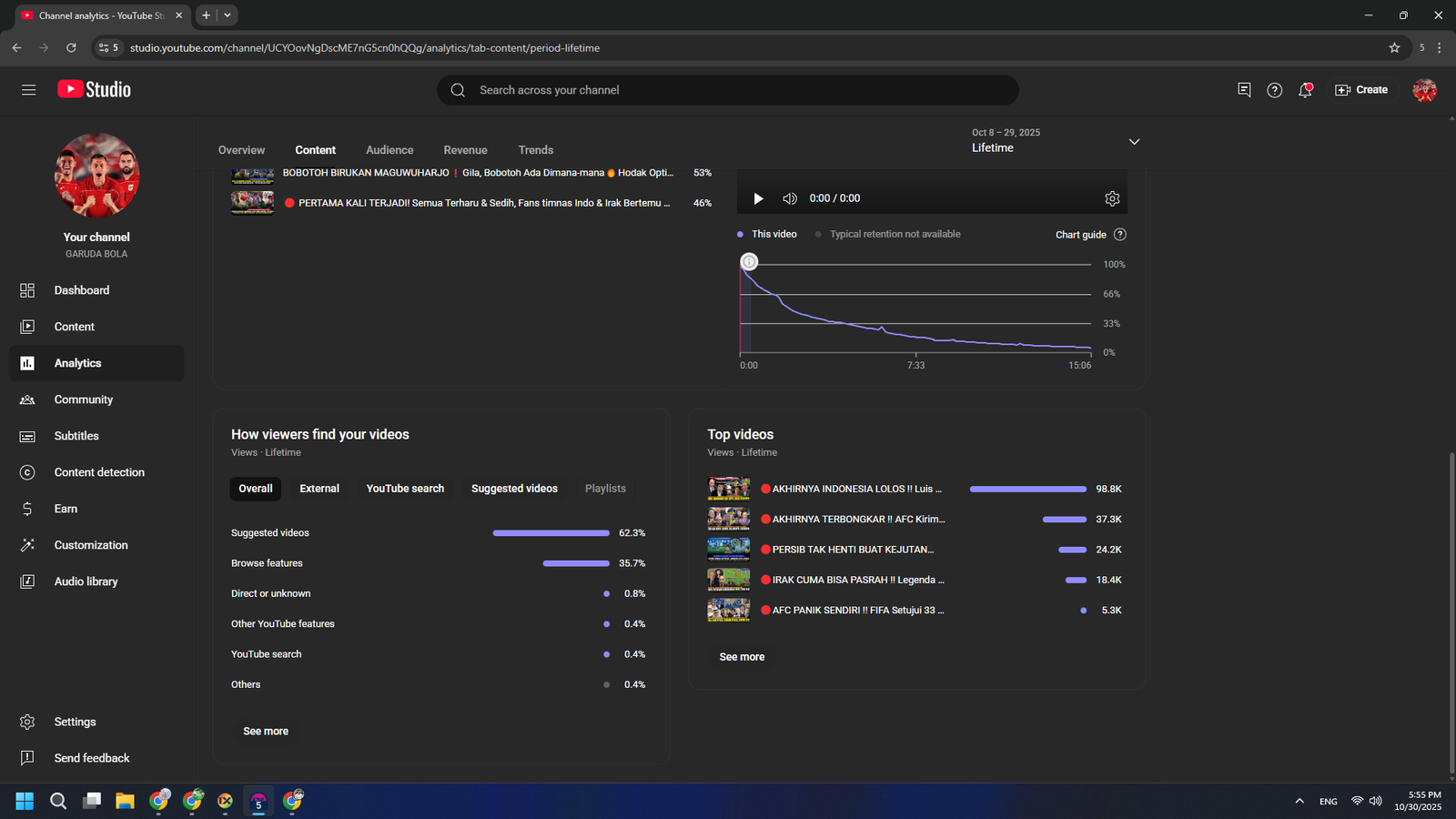Expand the Lifetime date range dropdown
1456x819 pixels.
coord(1134,142)
